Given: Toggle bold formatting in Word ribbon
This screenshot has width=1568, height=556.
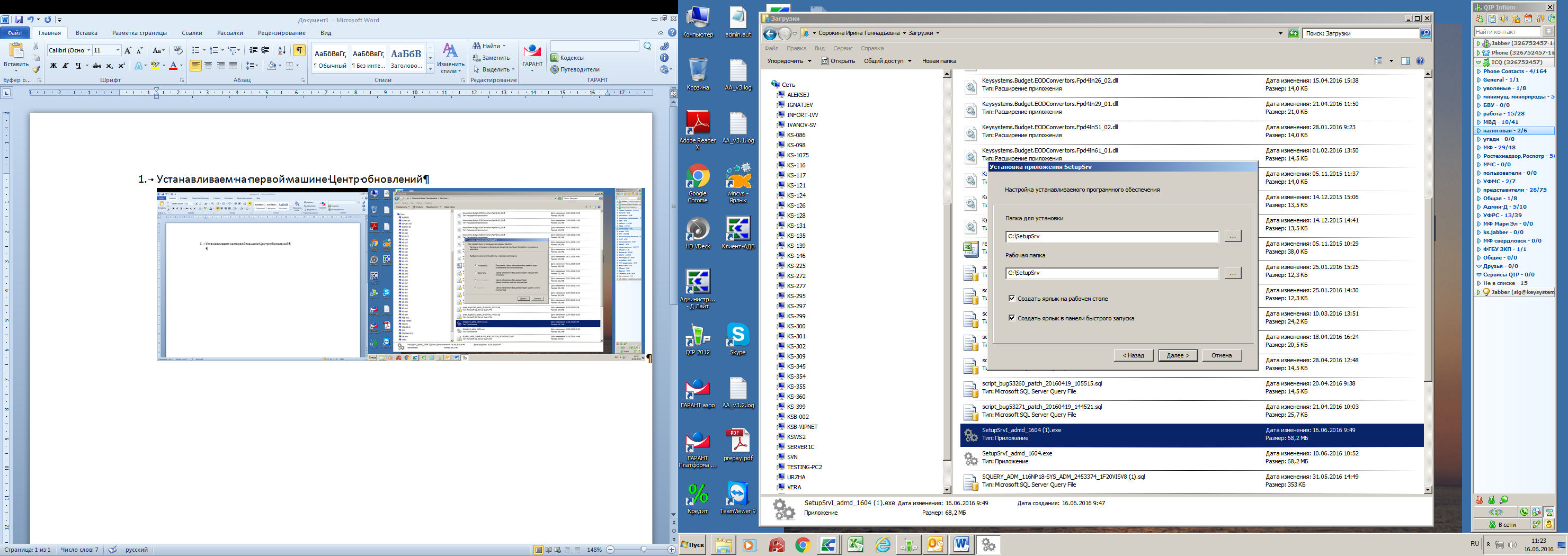Looking at the screenshot, I should pos(53,66).
